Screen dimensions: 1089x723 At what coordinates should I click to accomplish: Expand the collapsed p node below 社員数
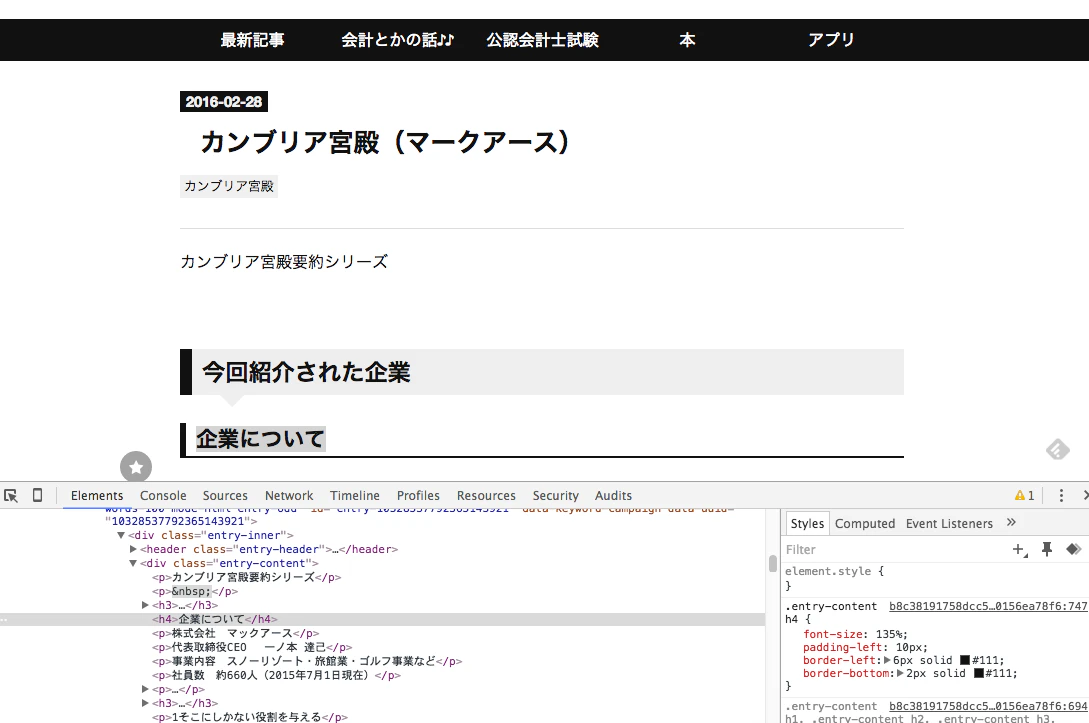(x=145, y=689)
